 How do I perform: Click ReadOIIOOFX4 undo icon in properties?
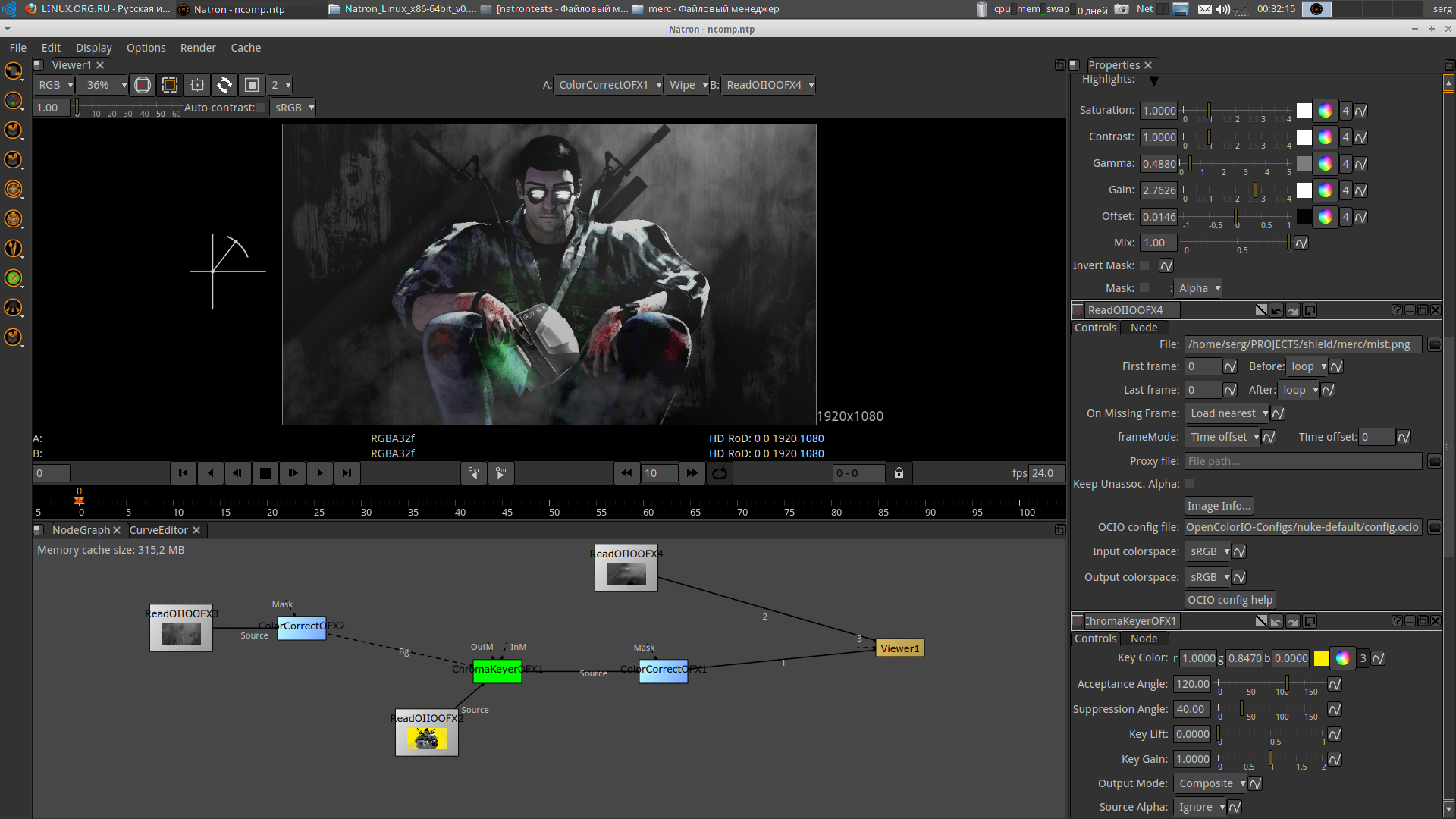coord(1276,310)
